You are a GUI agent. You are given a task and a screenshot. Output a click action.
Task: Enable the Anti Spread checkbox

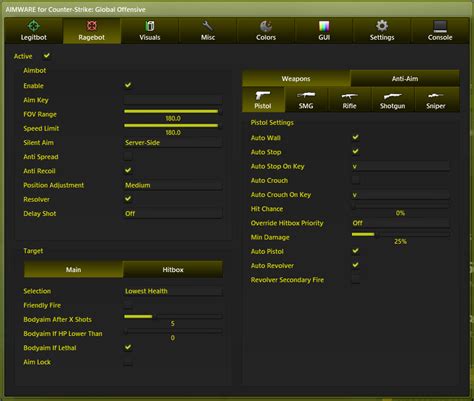128,156
